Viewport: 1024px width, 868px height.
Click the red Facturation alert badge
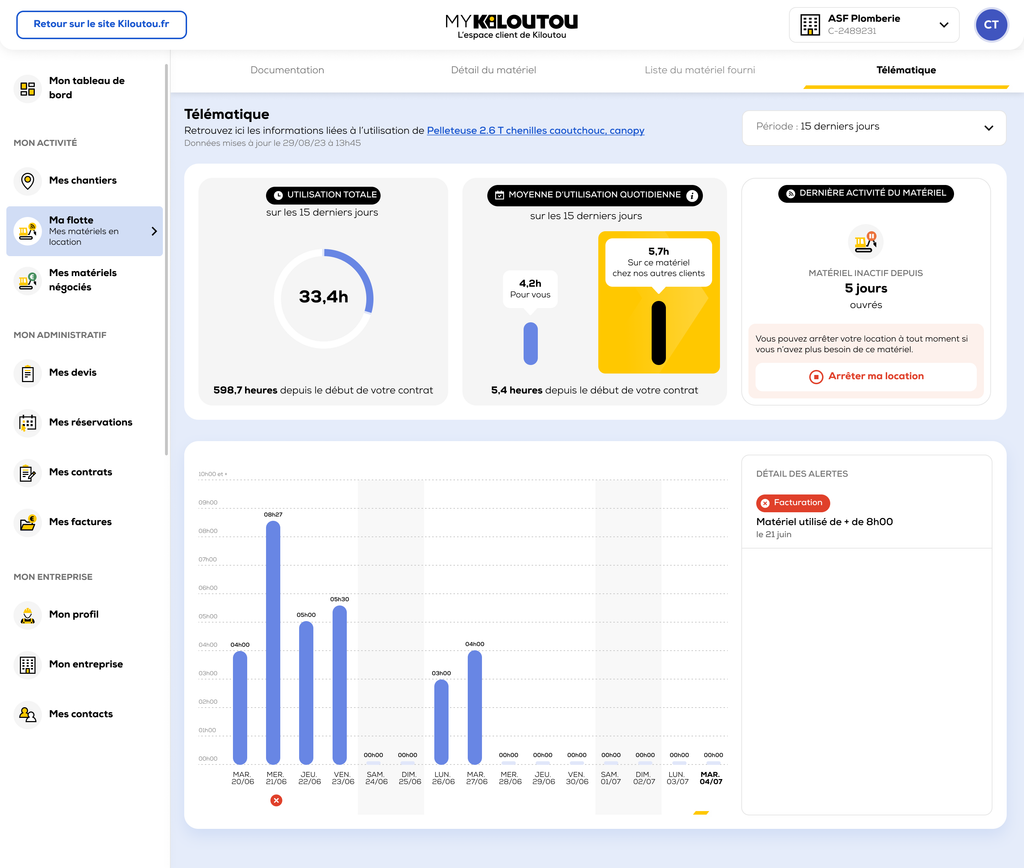(793, 503)
